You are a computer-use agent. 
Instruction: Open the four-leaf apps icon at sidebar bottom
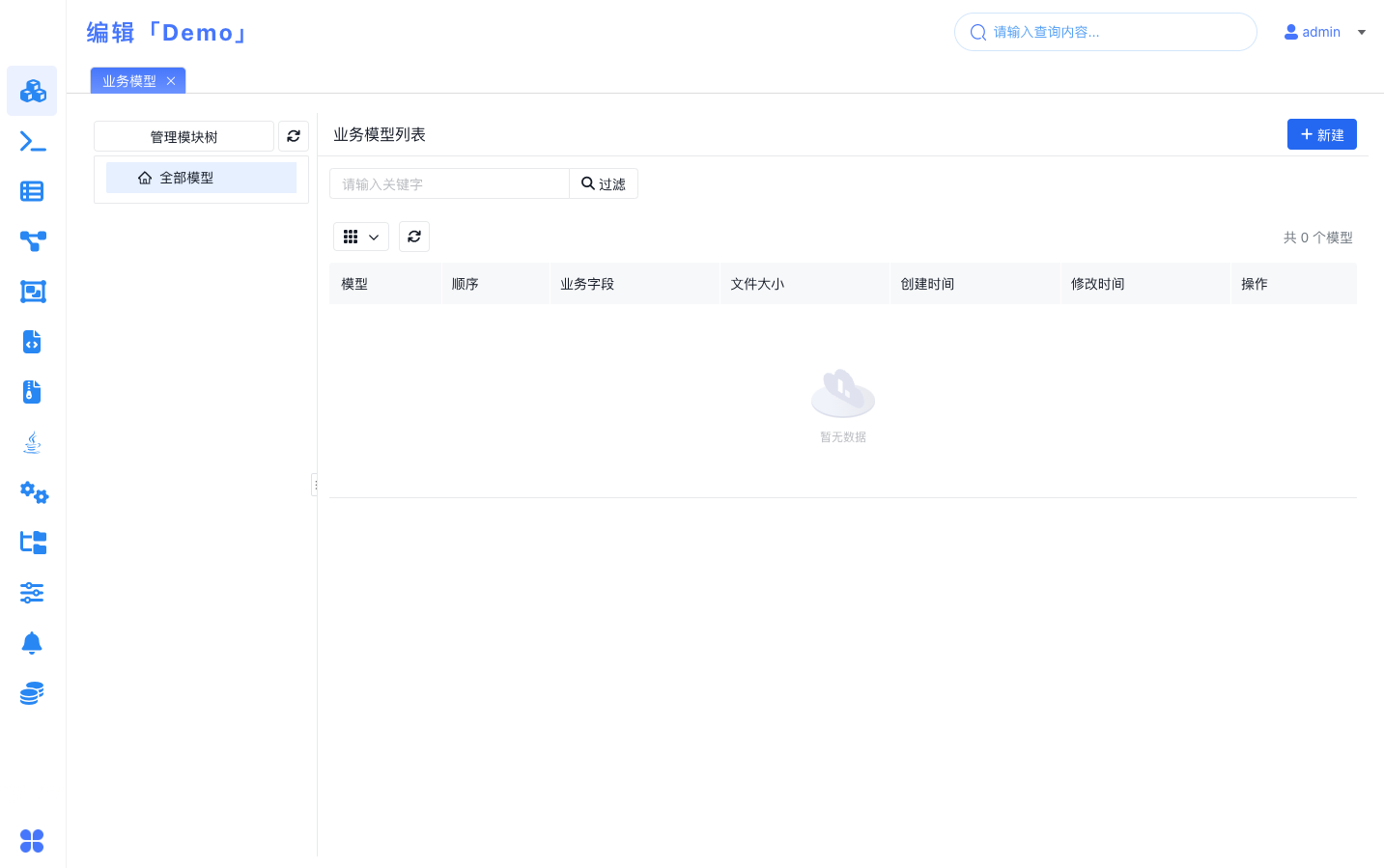click(x=32, y=841)
